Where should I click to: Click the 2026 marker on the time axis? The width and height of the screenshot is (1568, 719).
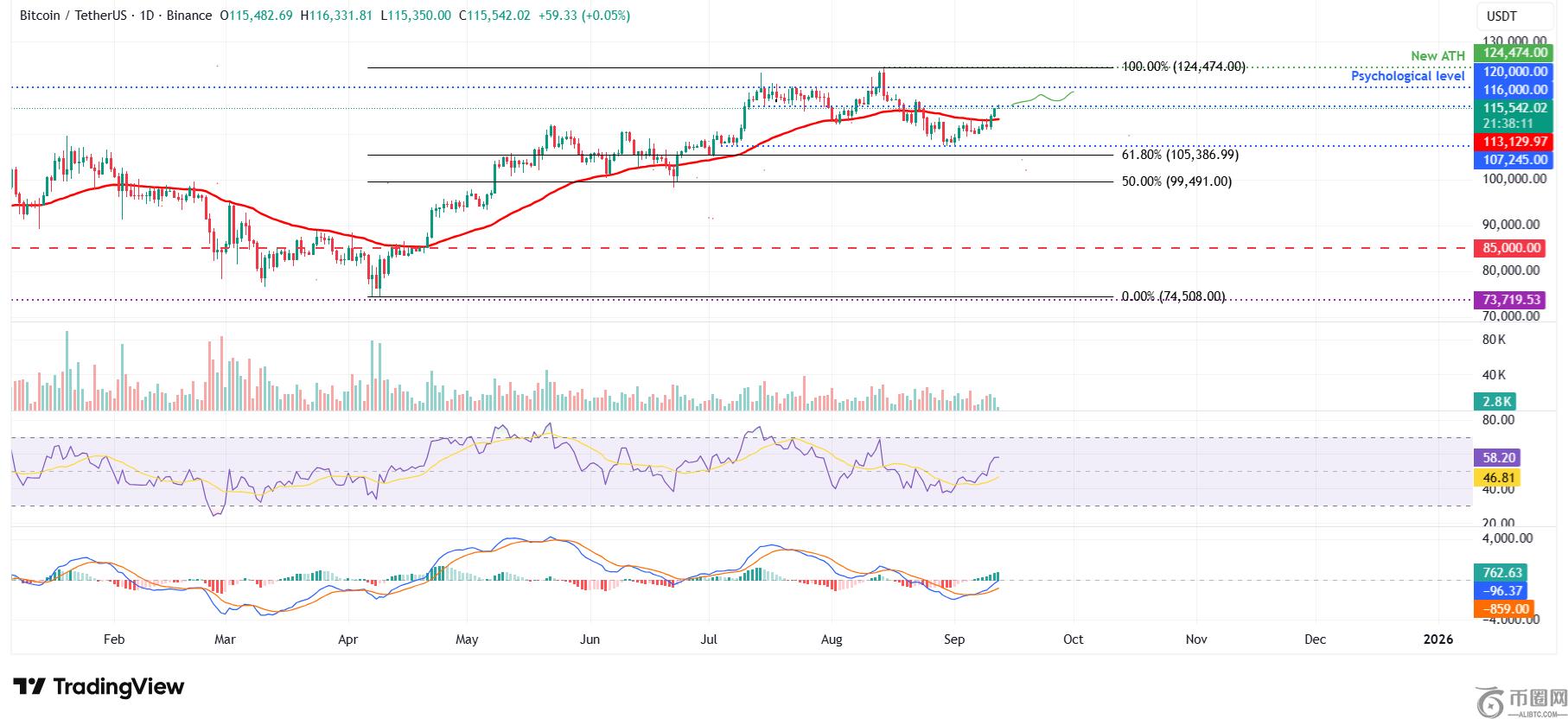1437,639
